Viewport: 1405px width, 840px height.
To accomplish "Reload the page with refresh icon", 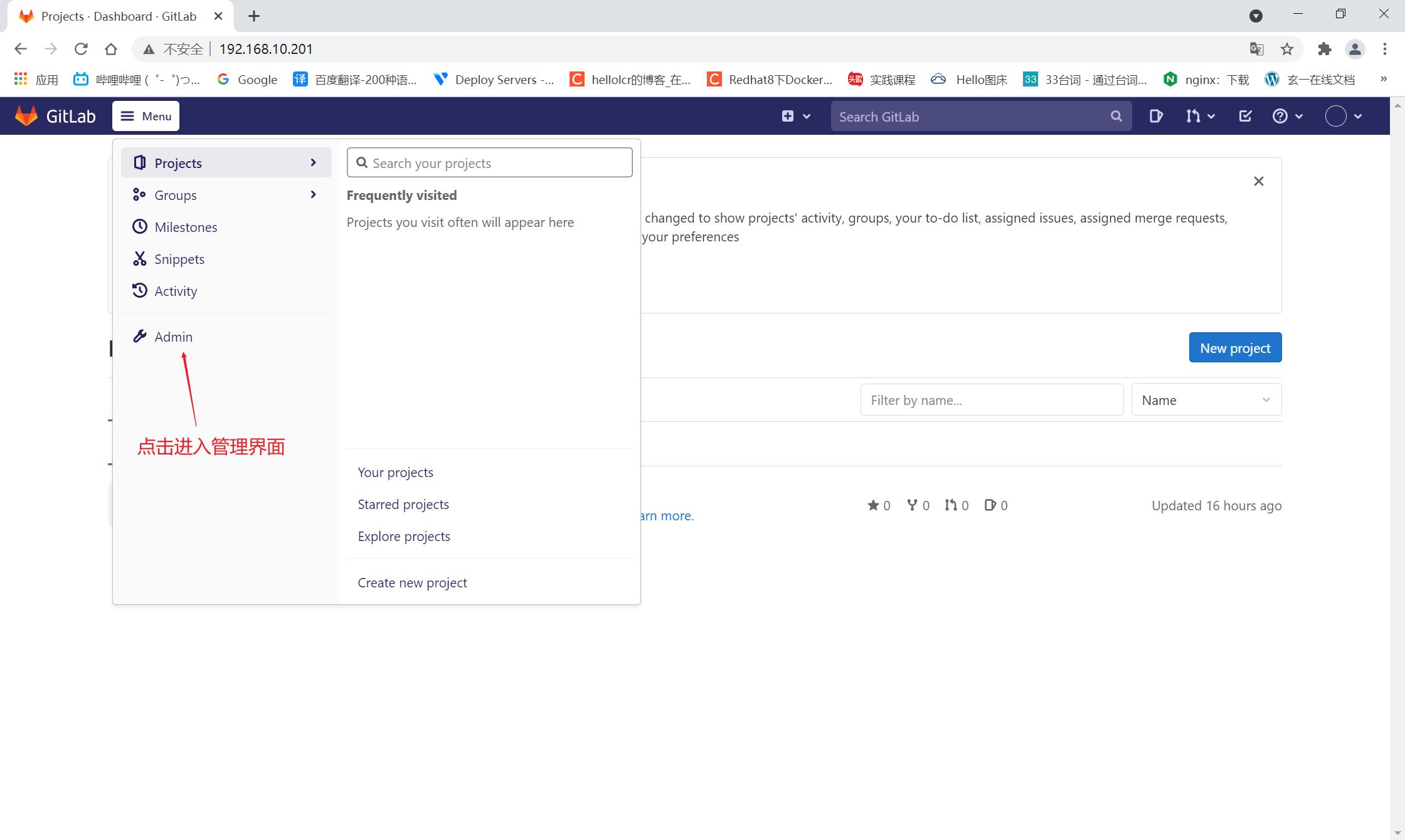I will [81, 49].
